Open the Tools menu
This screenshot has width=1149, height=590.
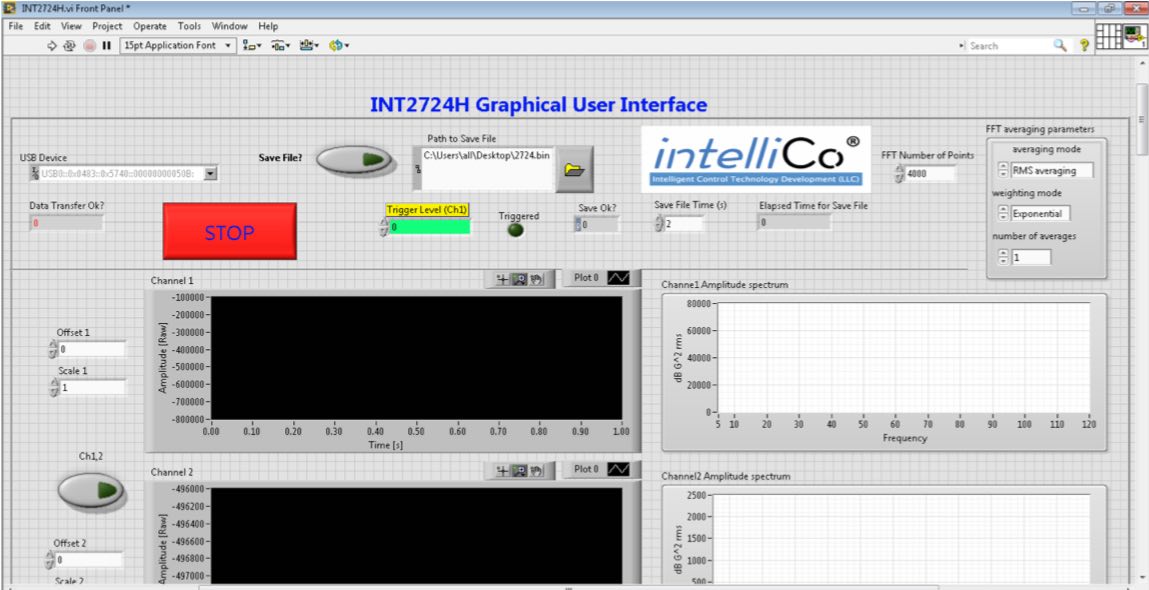pos(189,26)
